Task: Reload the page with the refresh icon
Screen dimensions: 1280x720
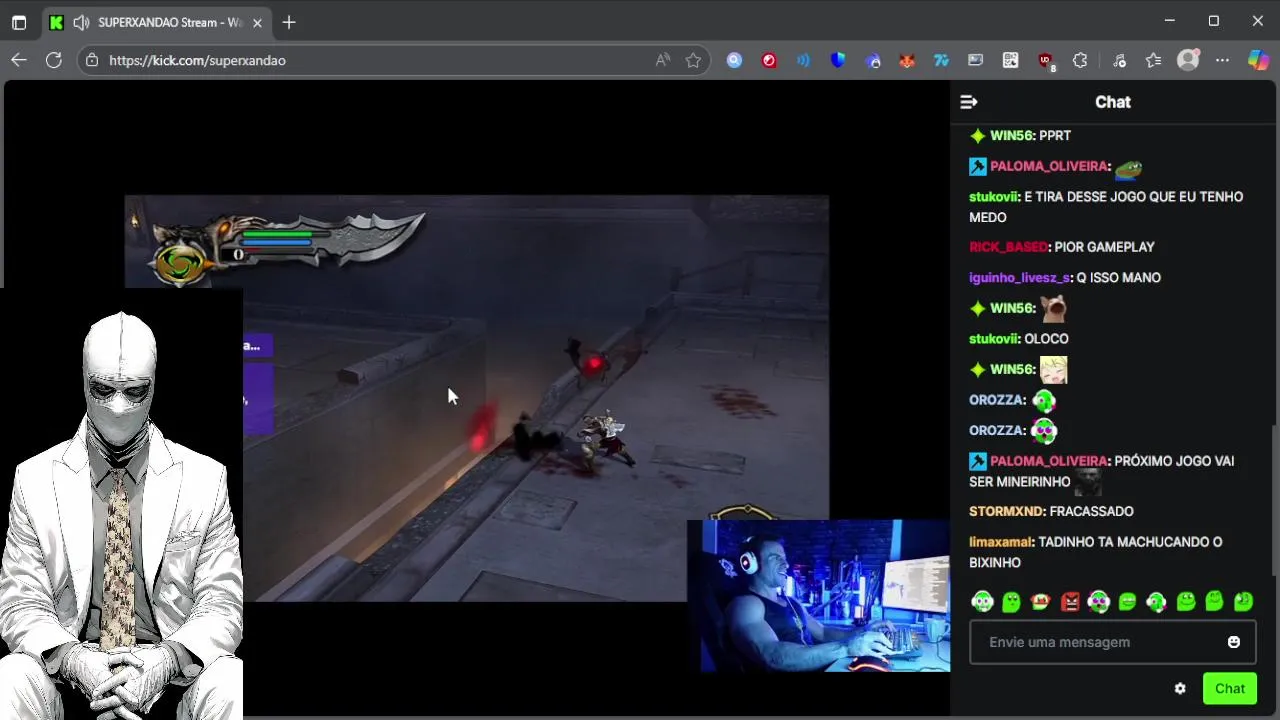Action: tap(54, 60)
